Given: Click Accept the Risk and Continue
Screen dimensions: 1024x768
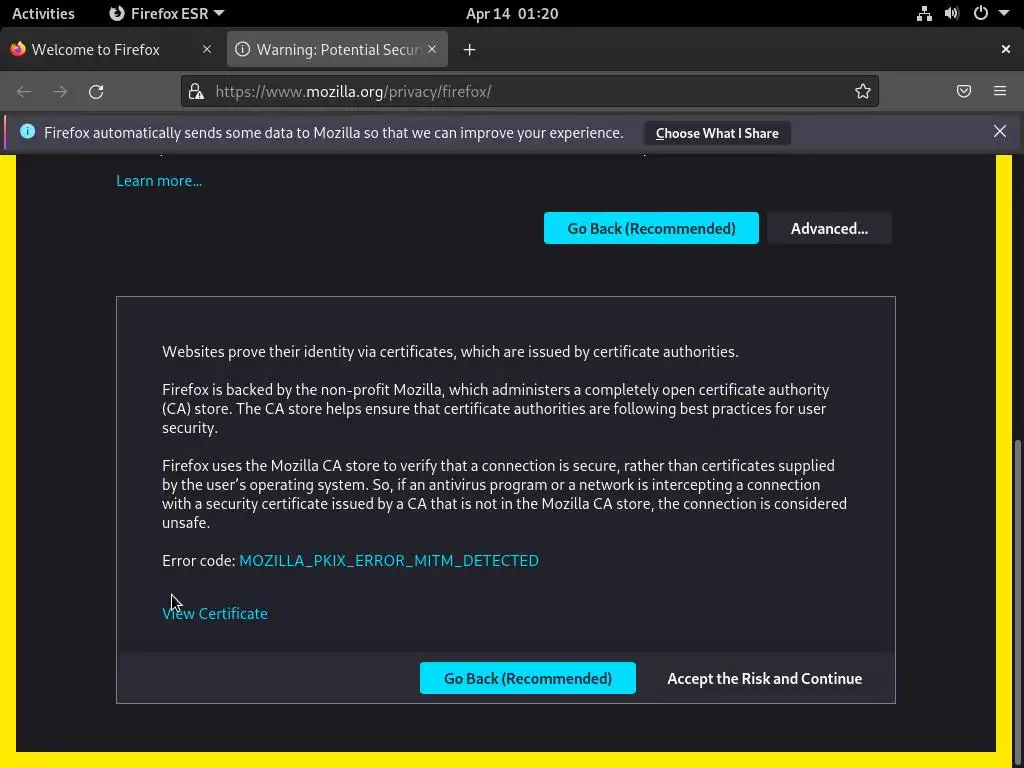Looking at the screenshot, I should coord(764,678).
